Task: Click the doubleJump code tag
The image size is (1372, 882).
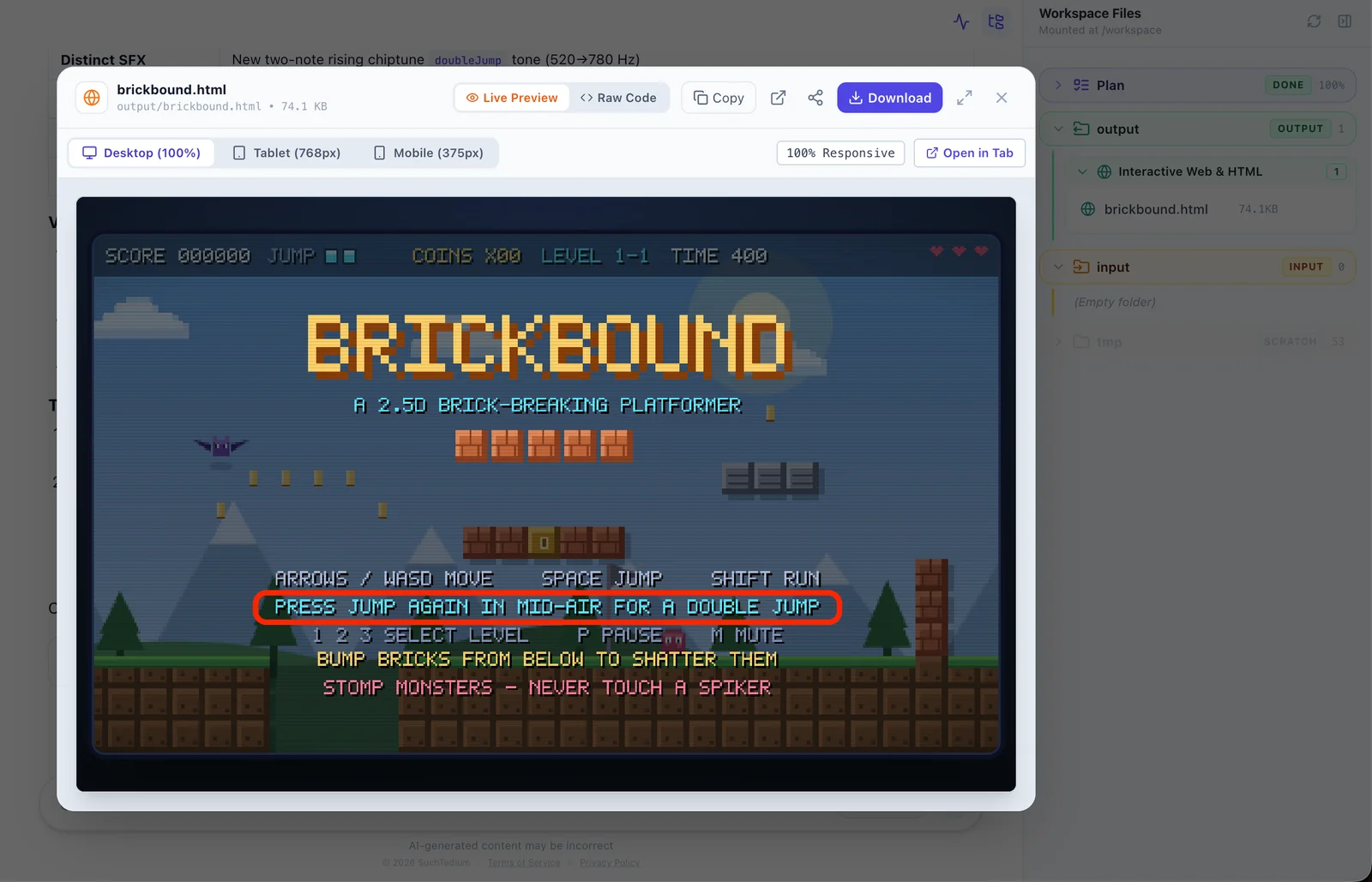Action: (467, 60)
